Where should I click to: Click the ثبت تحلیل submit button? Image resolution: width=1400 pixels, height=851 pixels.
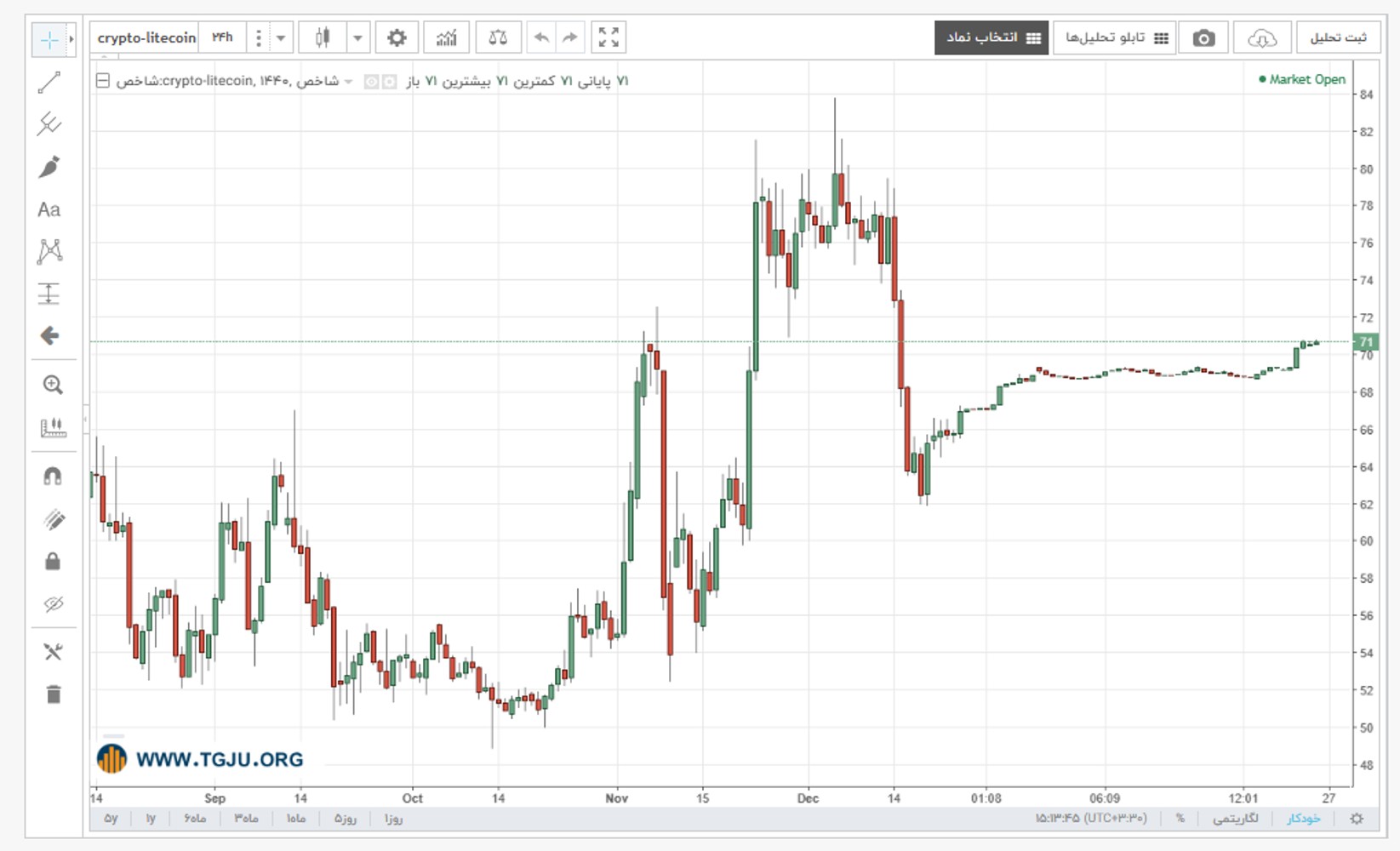click(1337, 38)
